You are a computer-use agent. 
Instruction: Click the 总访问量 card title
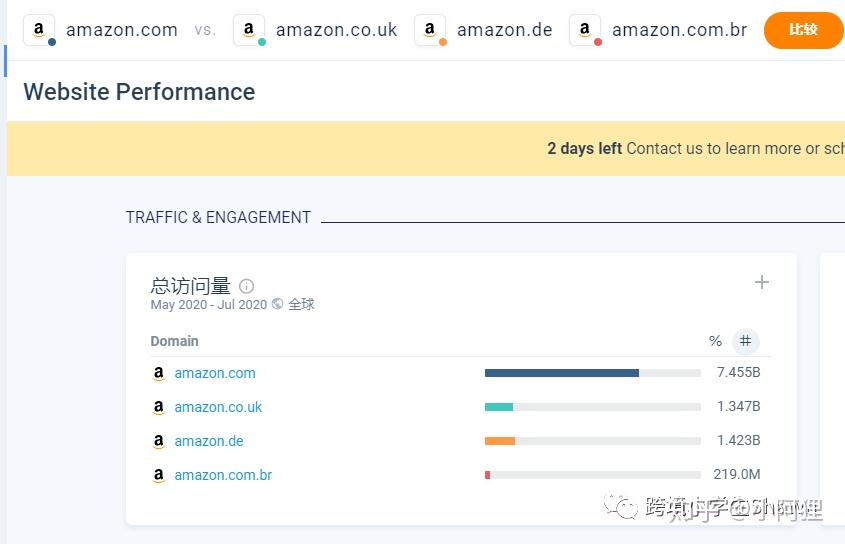coord(190,285)
